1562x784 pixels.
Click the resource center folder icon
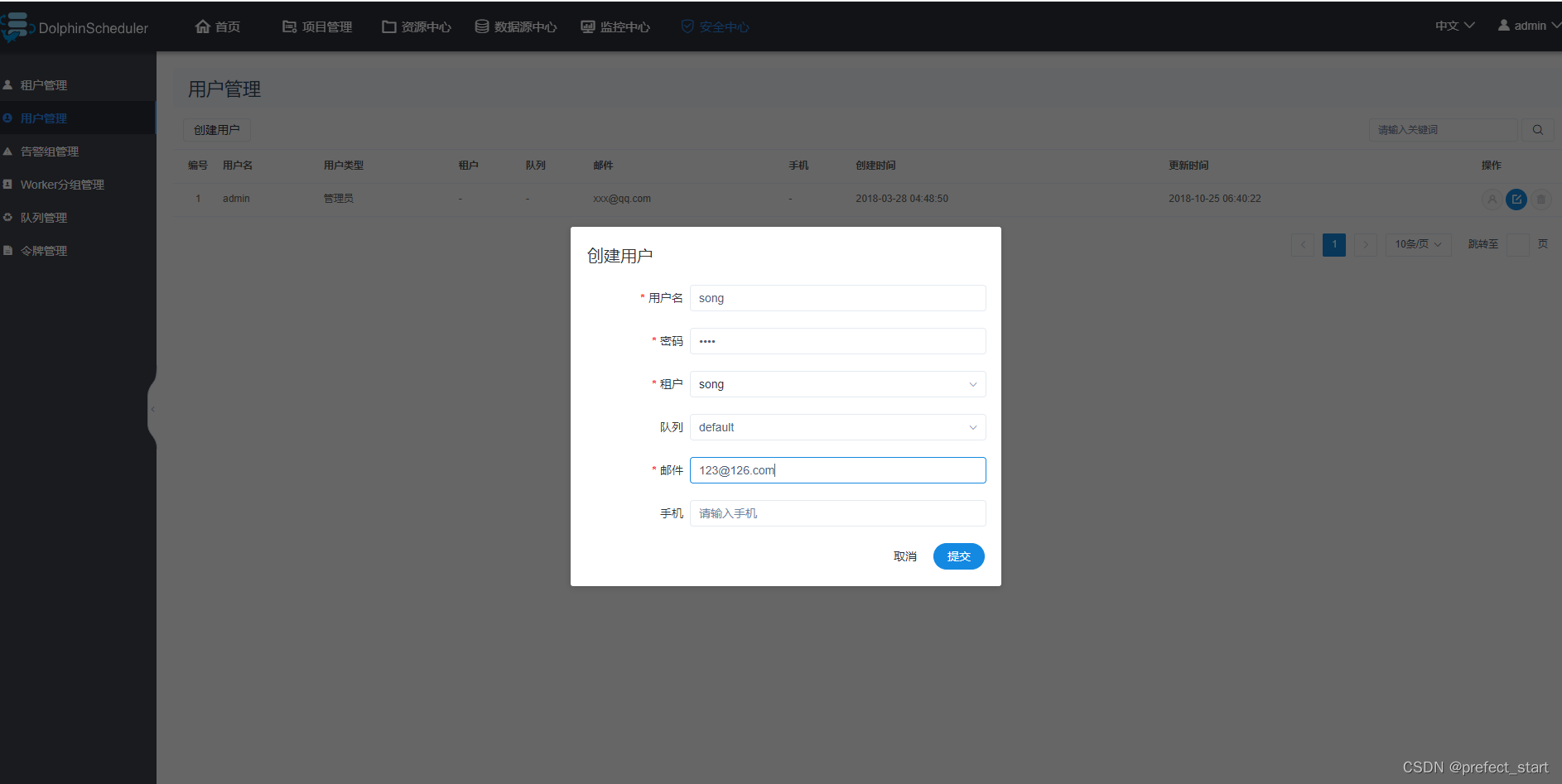click(388, 26)
